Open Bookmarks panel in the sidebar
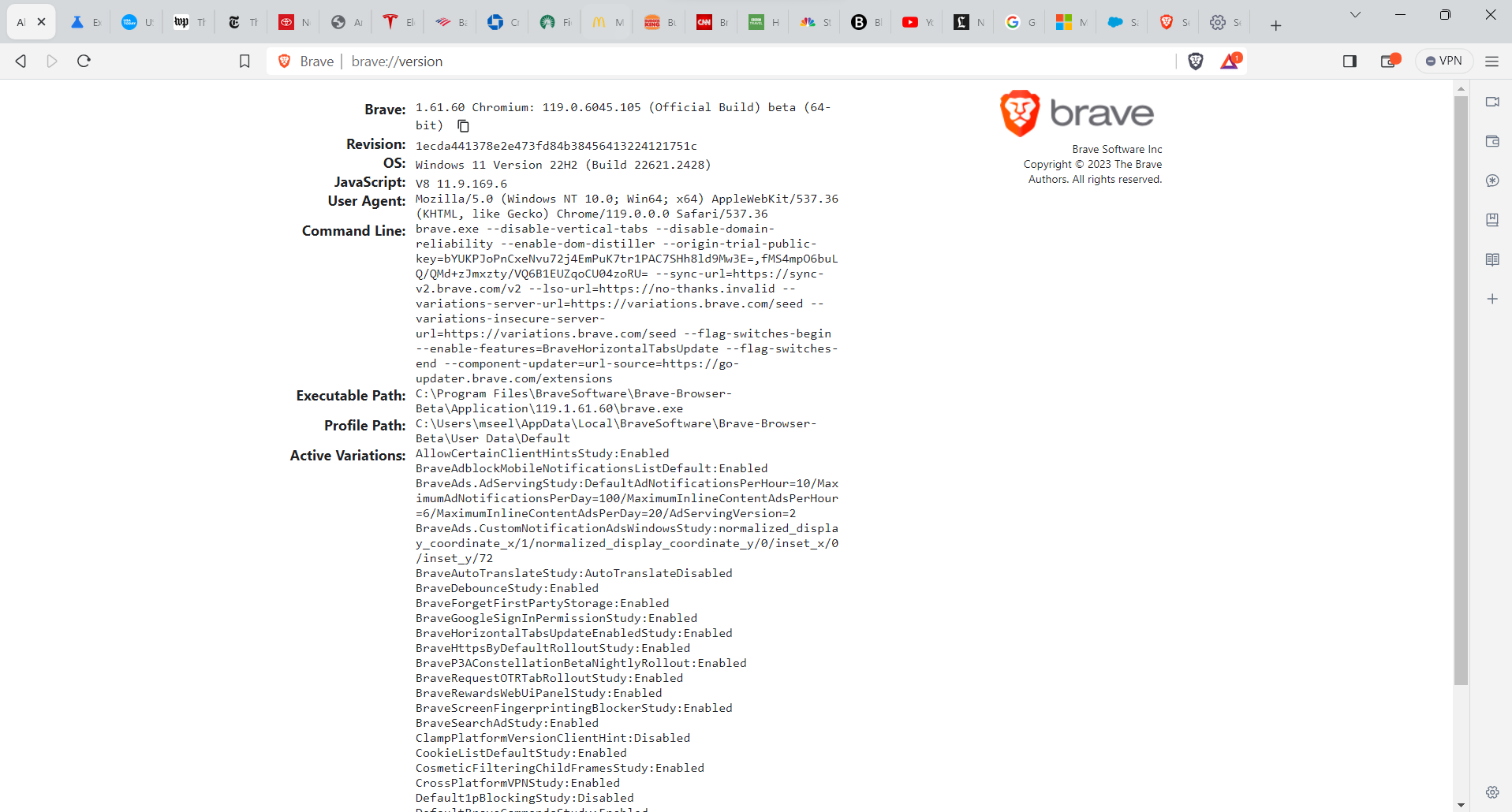 [1492, 220]
